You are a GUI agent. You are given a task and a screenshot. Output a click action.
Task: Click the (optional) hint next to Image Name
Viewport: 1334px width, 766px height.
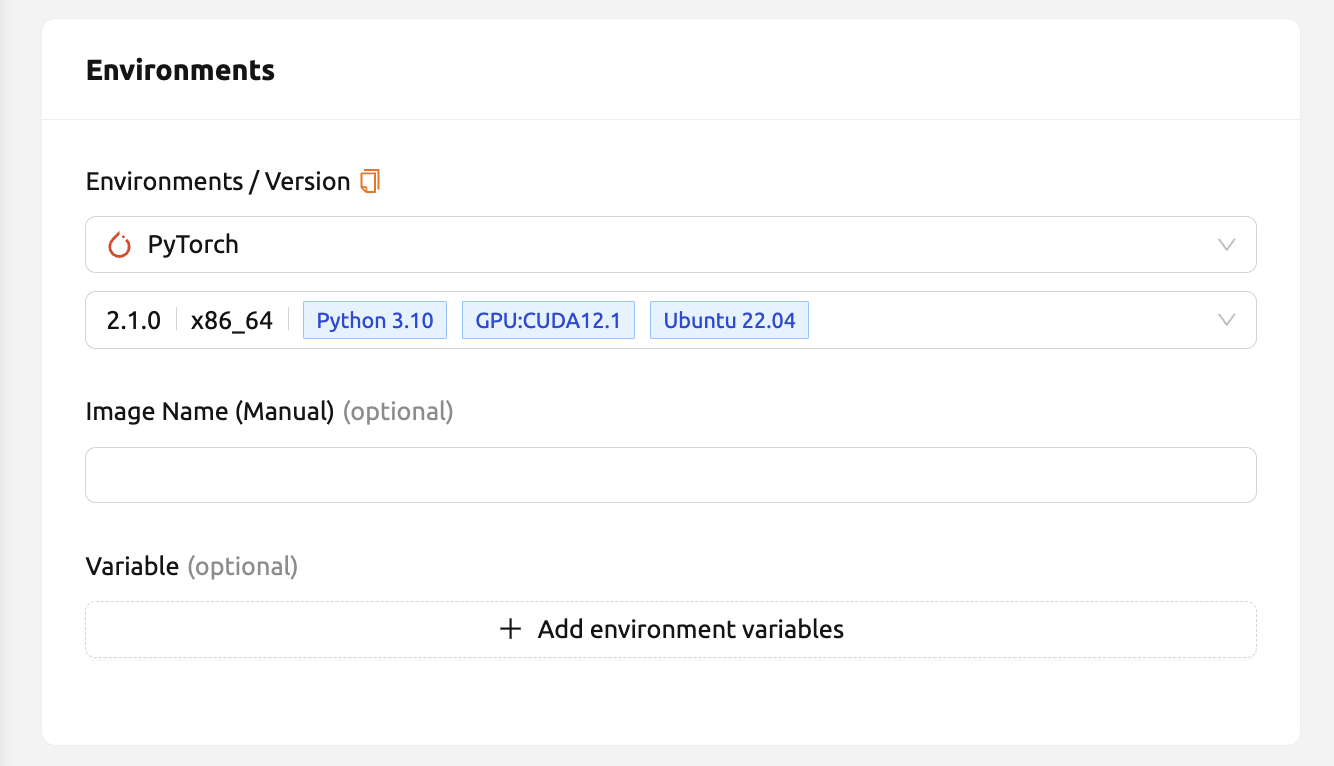click(398, 412)
